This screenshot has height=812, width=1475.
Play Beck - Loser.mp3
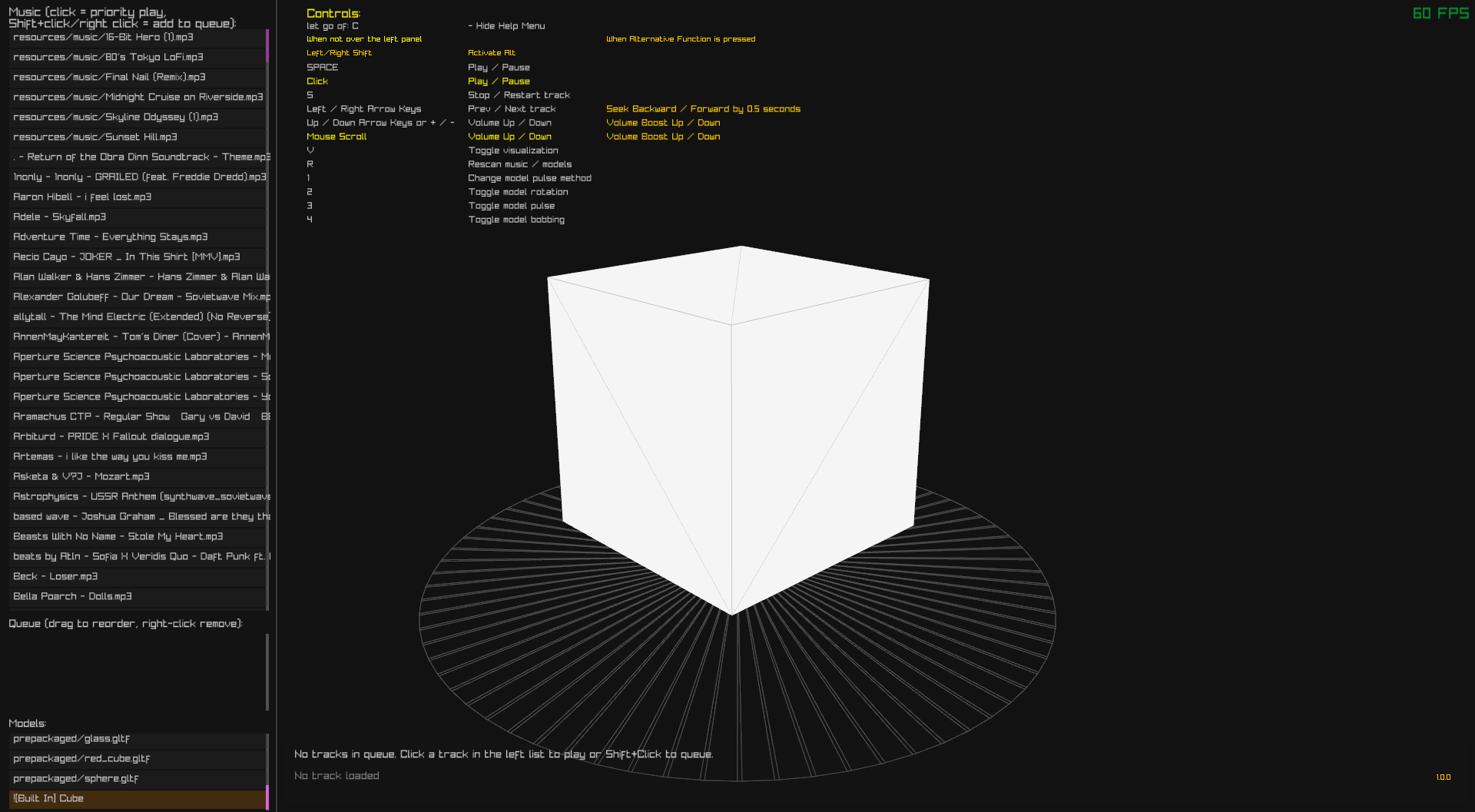(x=137, y=577)
